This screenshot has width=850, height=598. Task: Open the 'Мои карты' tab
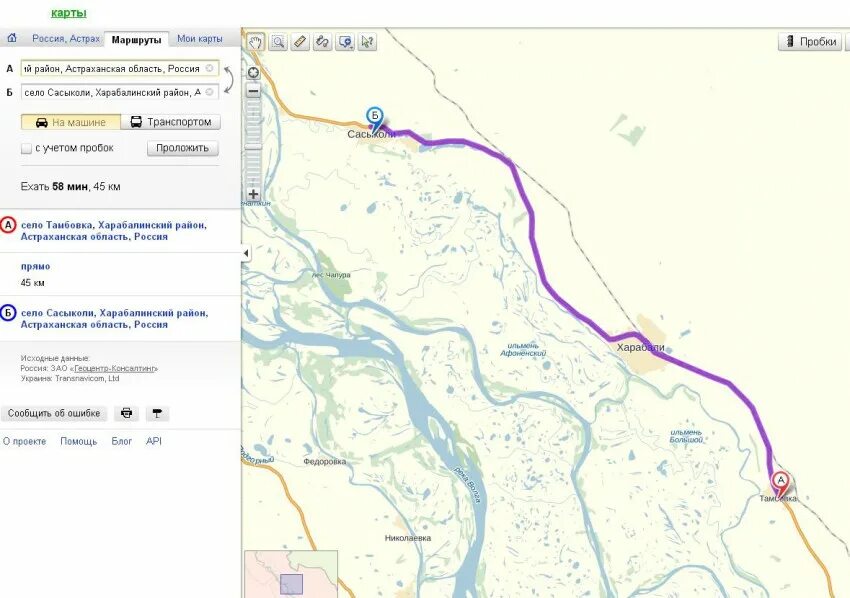coord(199,39)
